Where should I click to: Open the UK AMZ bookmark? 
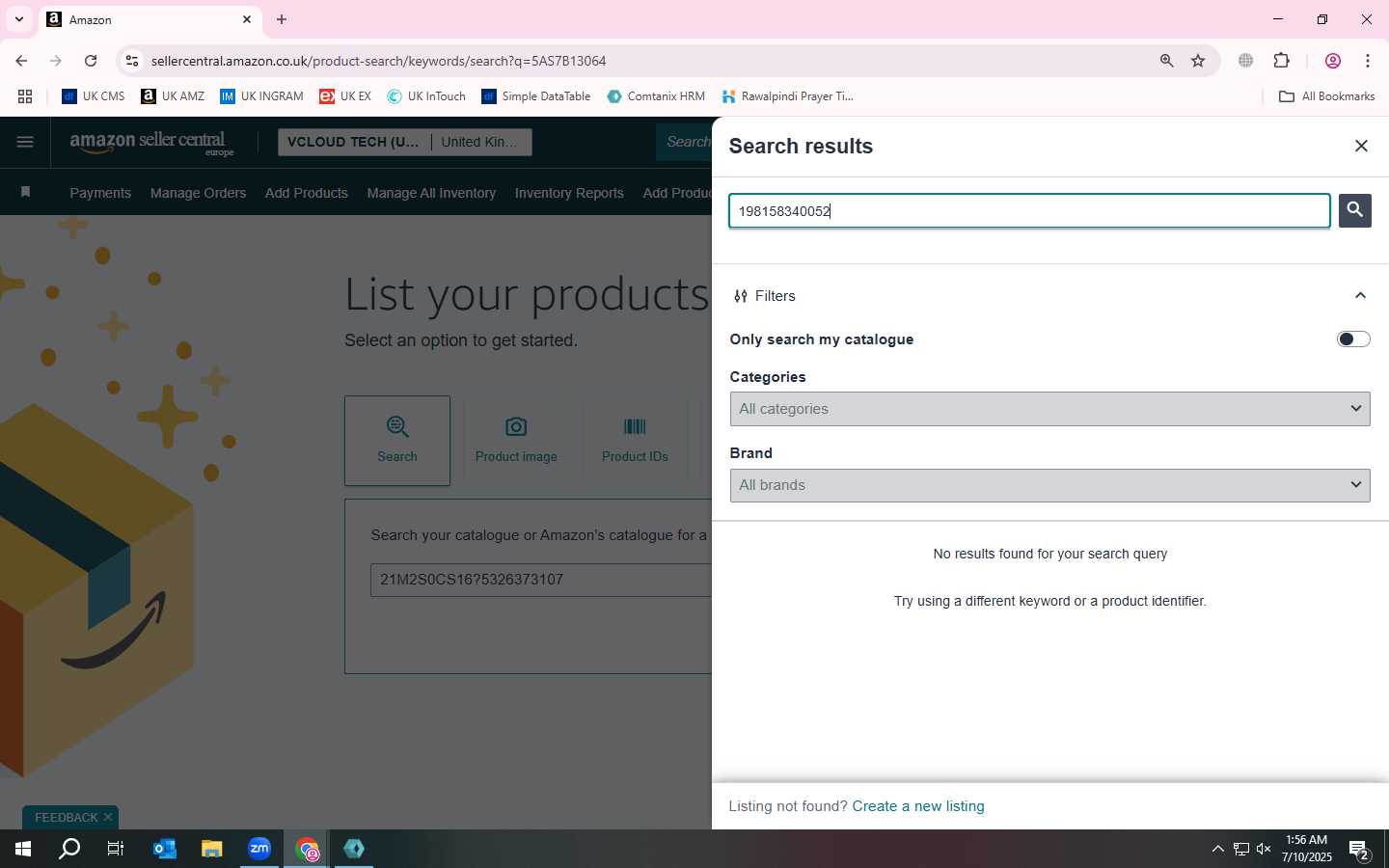[x=173, y=96]
